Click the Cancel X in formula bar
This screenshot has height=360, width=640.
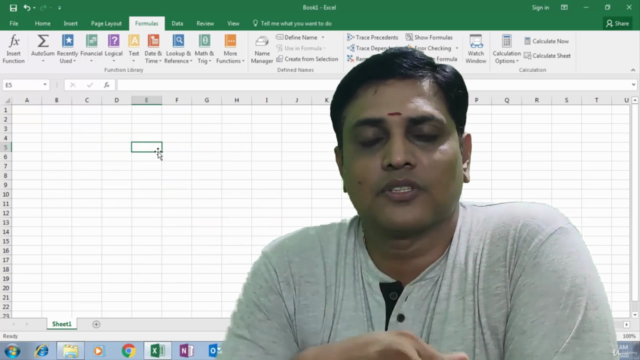coord(73,85)
